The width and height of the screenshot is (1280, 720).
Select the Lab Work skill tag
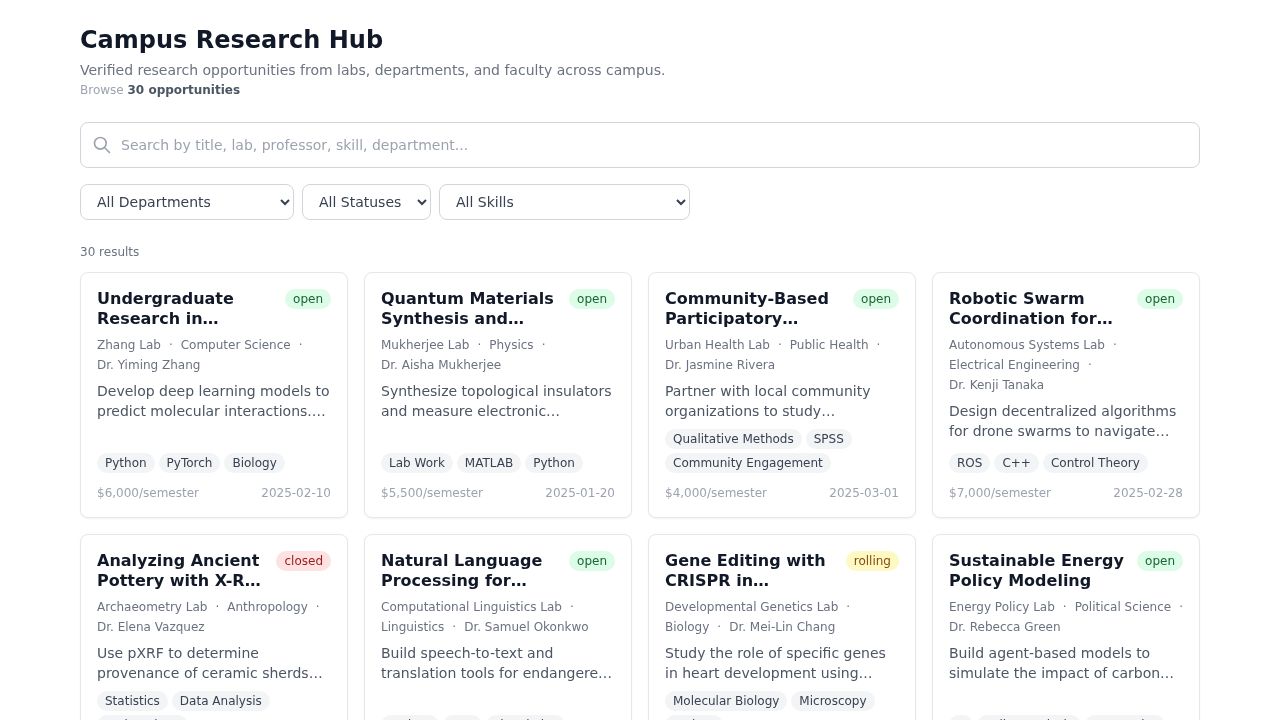(x=417, y=463)
